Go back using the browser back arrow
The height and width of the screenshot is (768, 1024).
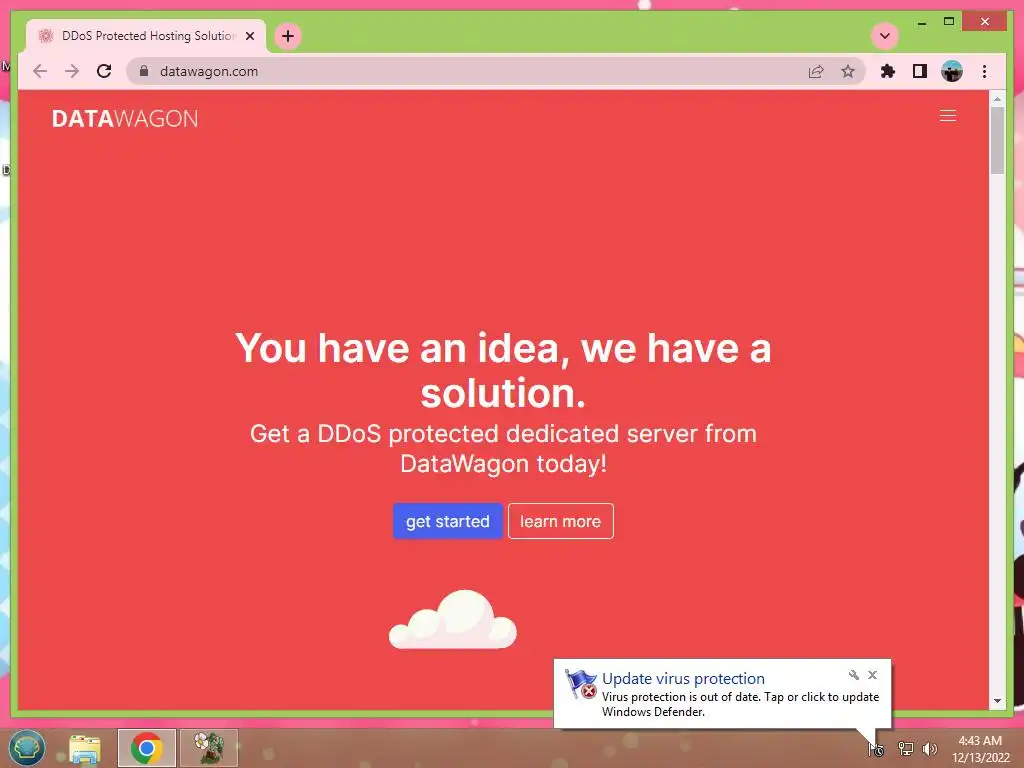[40, 71]
